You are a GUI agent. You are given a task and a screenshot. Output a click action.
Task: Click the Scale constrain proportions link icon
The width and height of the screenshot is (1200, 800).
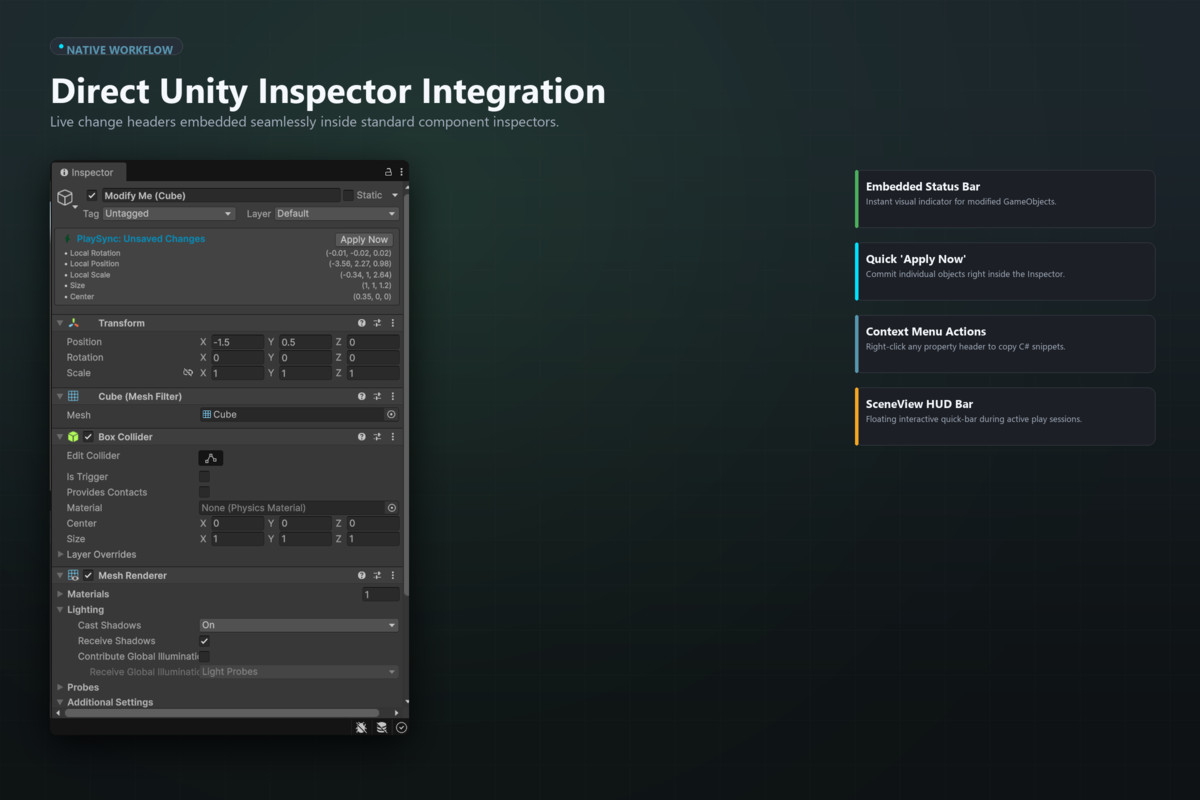[x=188, y=373]
